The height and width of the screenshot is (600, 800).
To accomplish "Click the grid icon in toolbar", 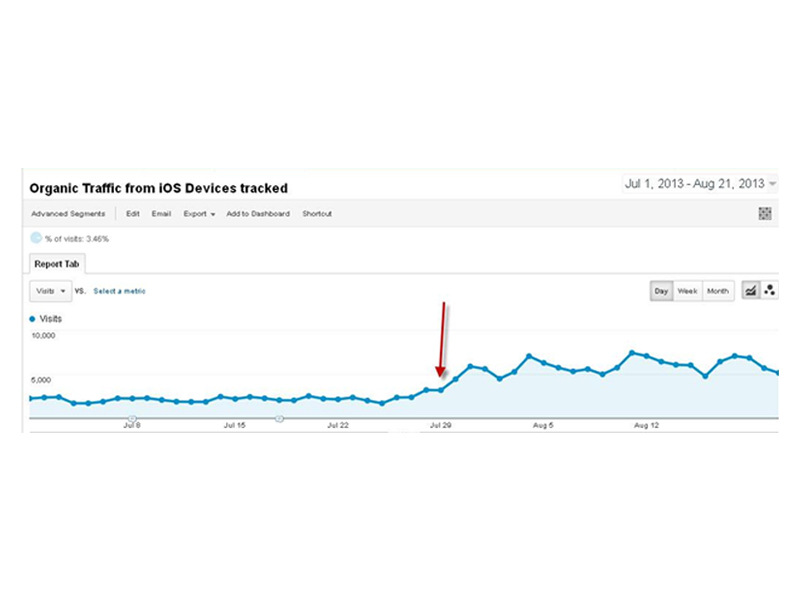I will (x=766, y=214).
